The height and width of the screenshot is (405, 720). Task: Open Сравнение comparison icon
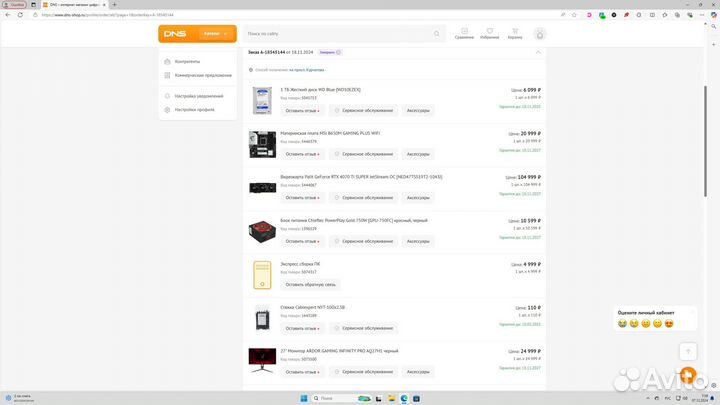(x=464, y=34)
